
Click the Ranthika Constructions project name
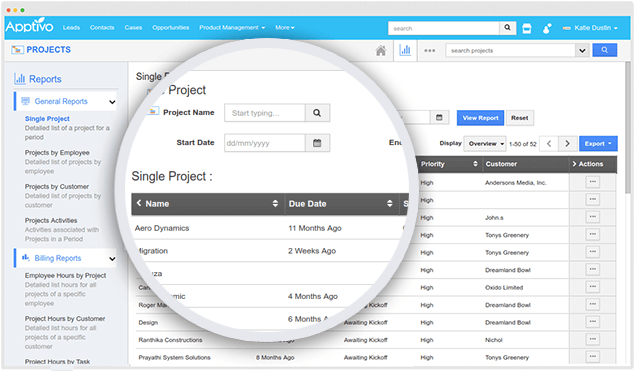pos(170,340)
